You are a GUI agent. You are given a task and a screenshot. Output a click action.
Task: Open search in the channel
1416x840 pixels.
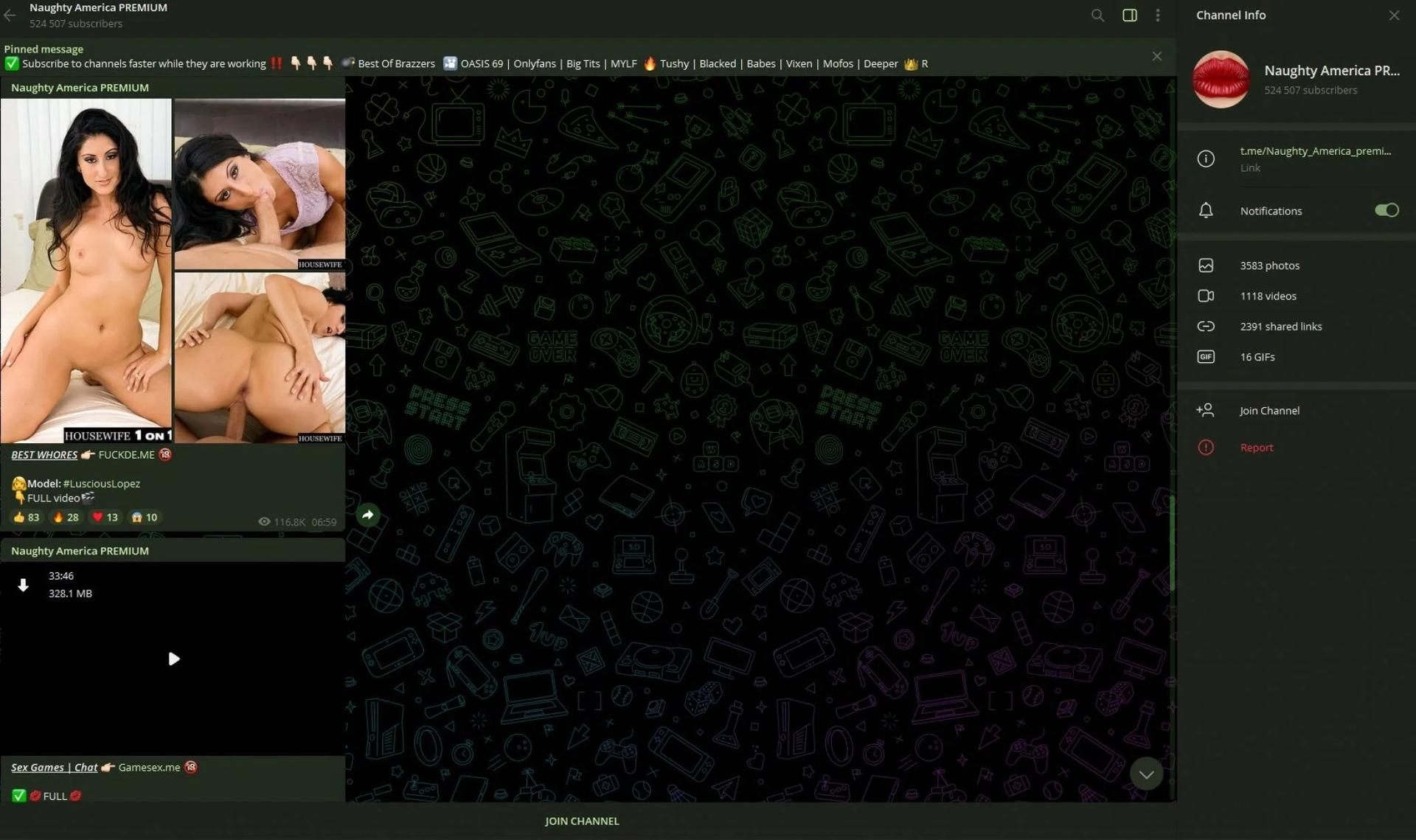click(1097, 15)
